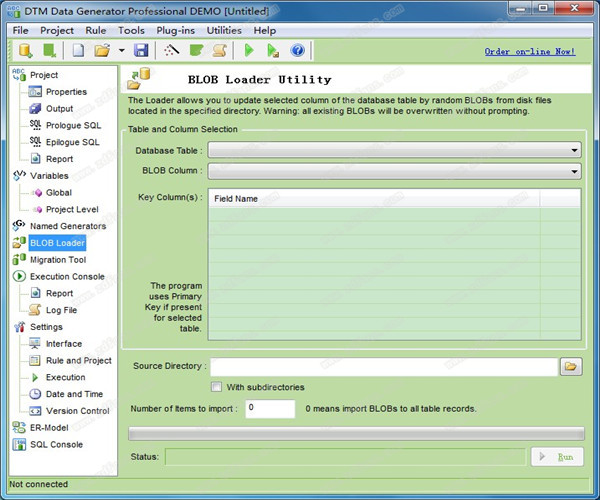Create a new project with blank page icon
This screenshot has height=500, width=600.
tap(78, 50)
